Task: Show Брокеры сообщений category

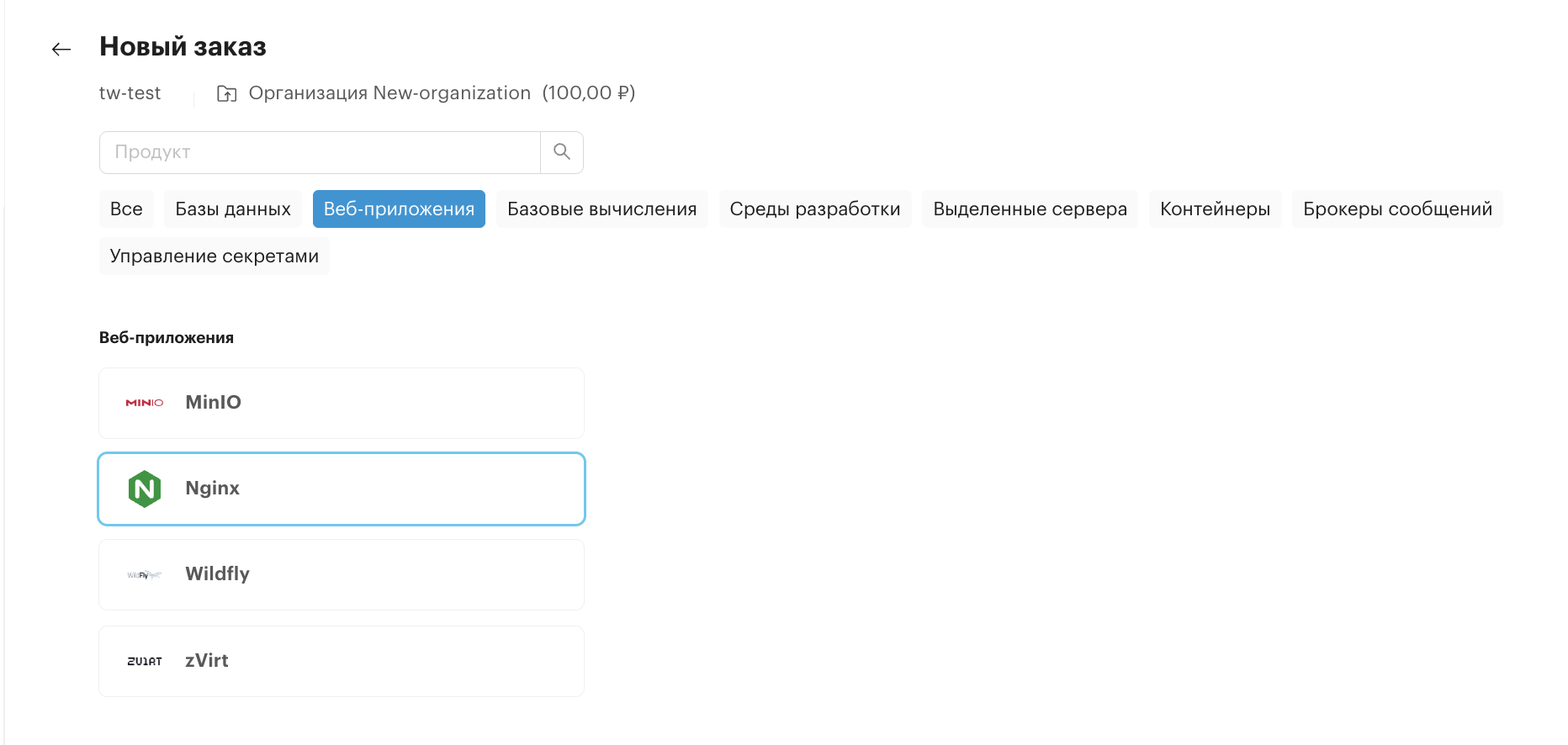Action: click(x=1398, y=209)
